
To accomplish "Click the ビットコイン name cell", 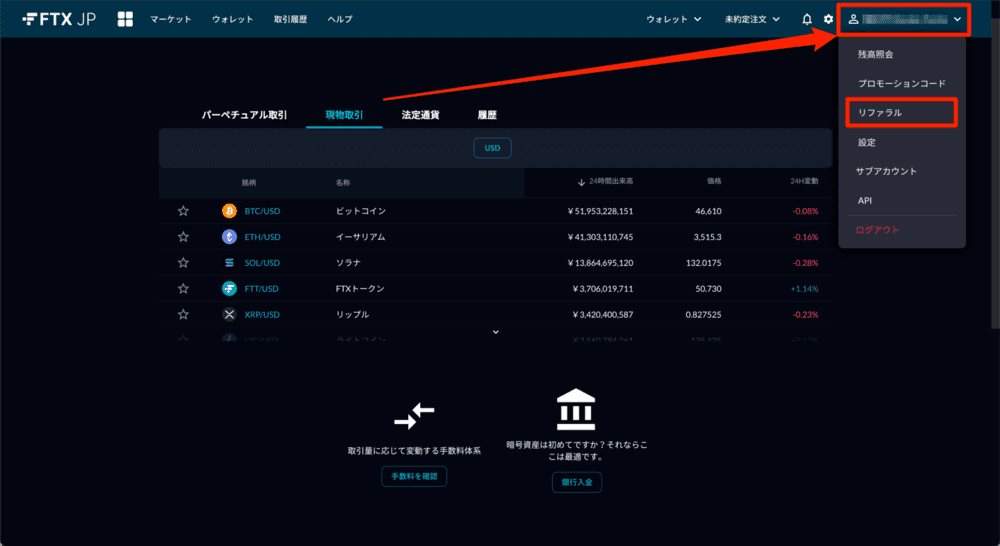I will pyautogui.click(x=361, y=211).
